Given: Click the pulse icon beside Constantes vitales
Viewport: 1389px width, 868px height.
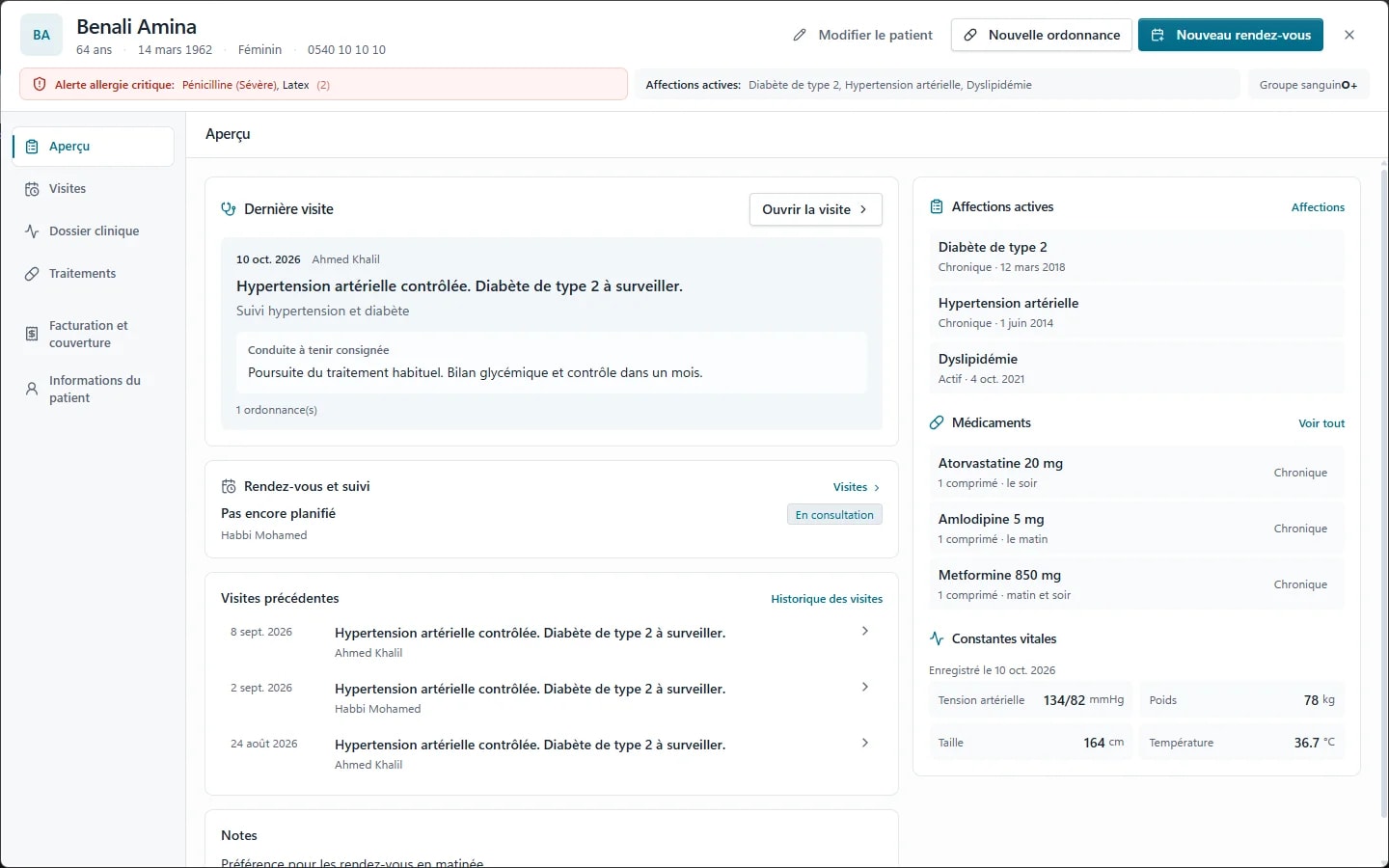Looking at the screenshot, I should 937,639.
